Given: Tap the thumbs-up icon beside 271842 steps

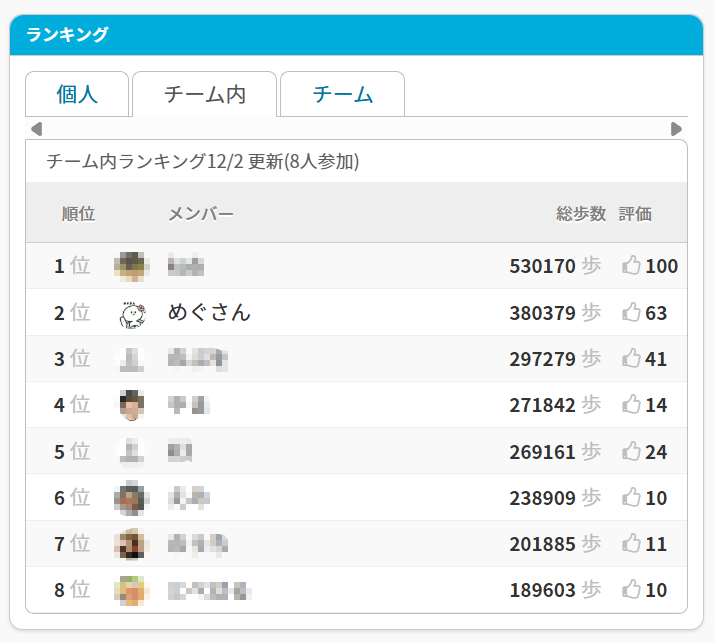Looking at the screenshot, I should tap(631, 405).
